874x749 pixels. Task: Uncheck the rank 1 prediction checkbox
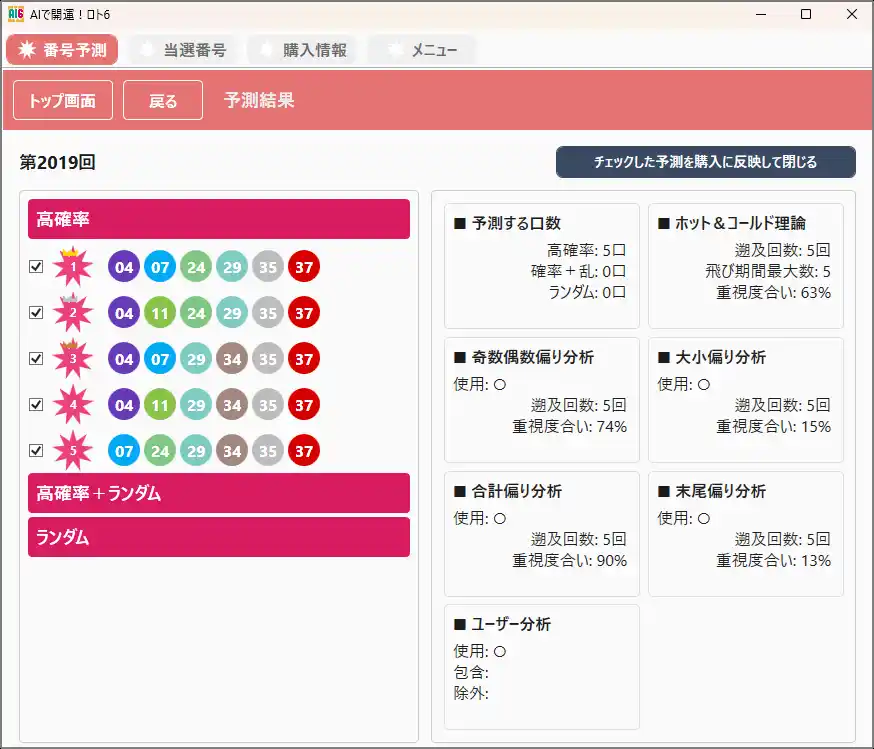point(36,267)
